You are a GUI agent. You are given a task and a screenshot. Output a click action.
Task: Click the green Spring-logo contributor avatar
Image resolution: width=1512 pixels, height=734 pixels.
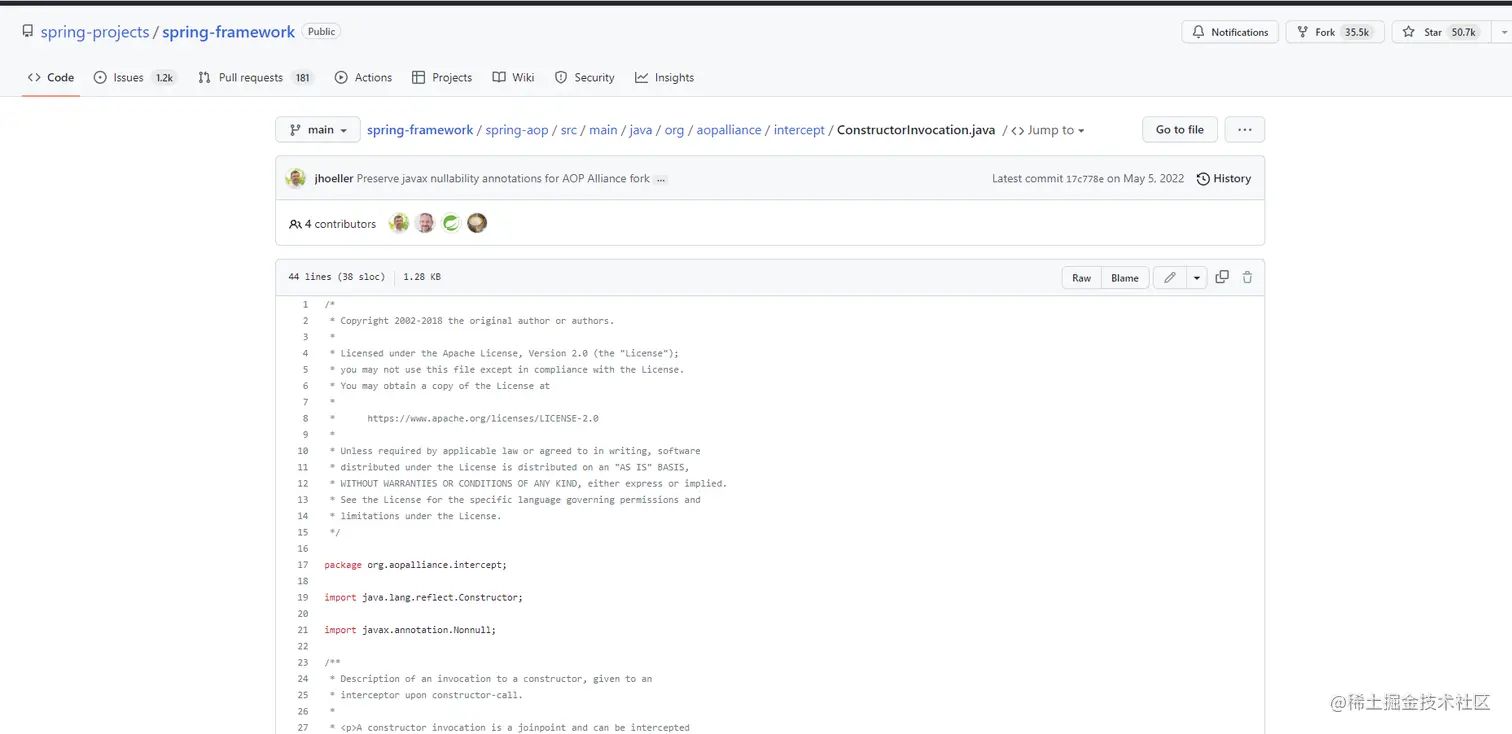(451, 223)
